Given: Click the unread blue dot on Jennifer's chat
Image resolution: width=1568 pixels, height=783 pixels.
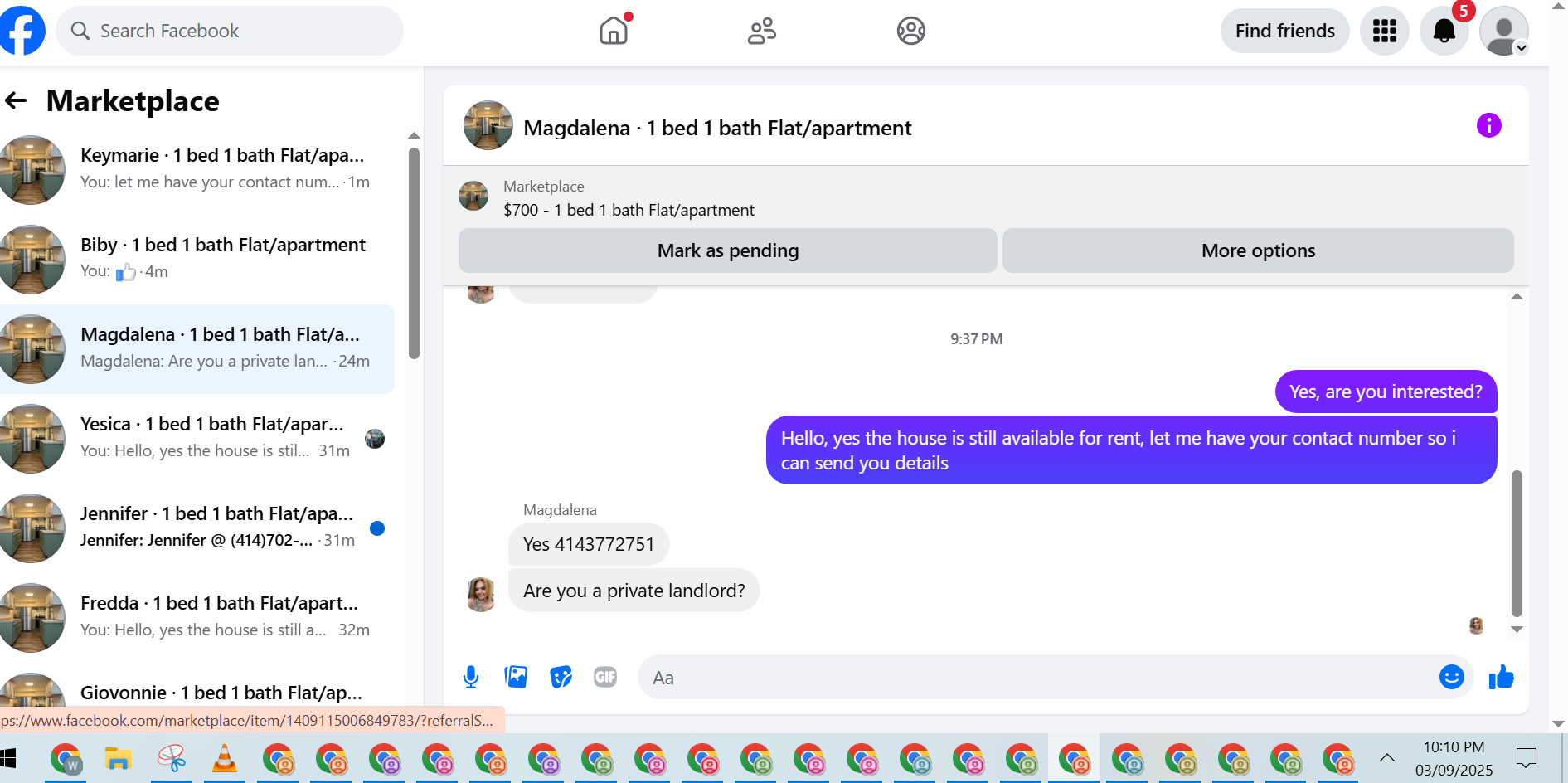Looking at the screenshot, I should click(x=377, y=528).
